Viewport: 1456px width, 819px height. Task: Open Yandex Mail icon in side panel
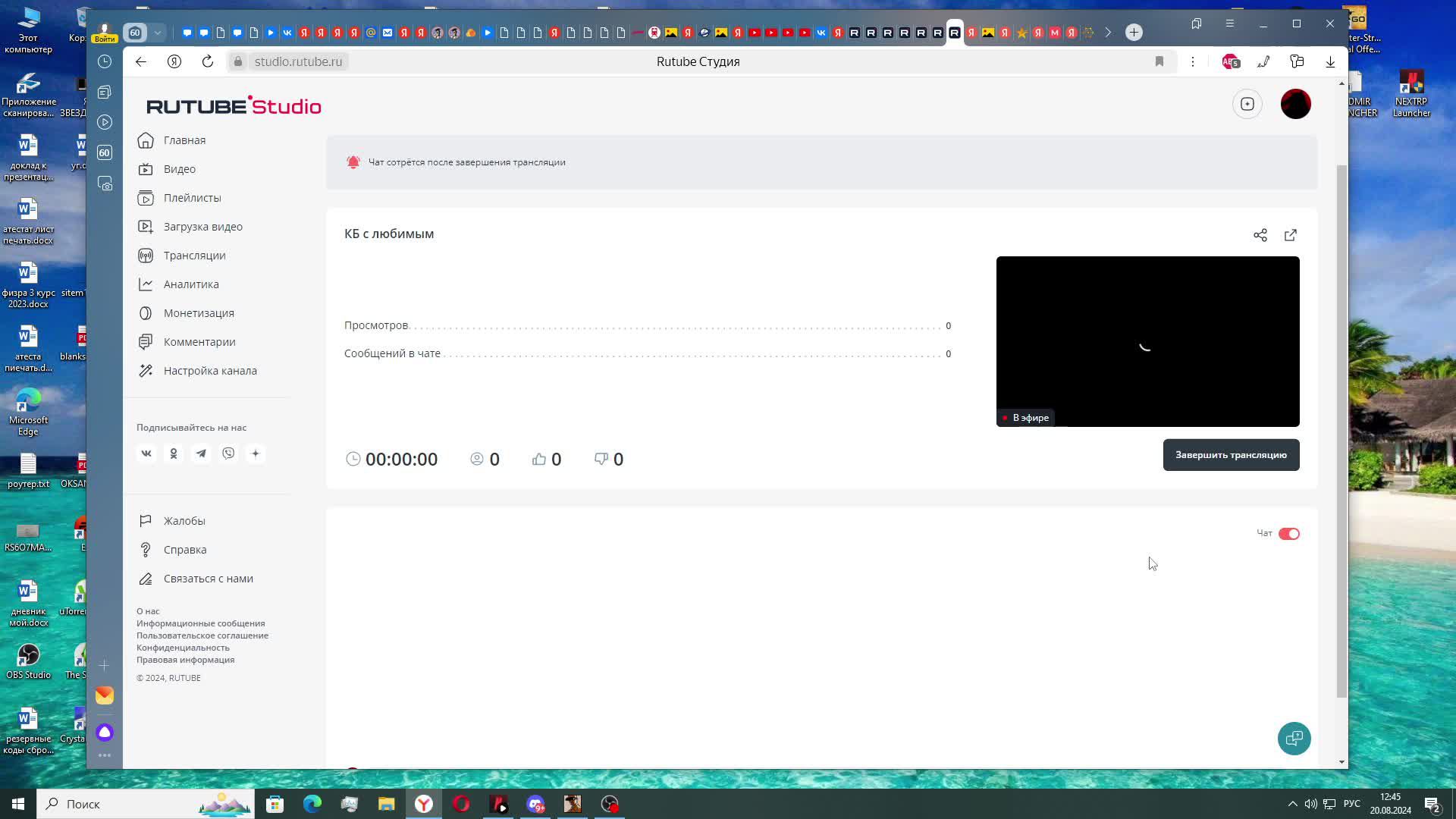(105, 695)
